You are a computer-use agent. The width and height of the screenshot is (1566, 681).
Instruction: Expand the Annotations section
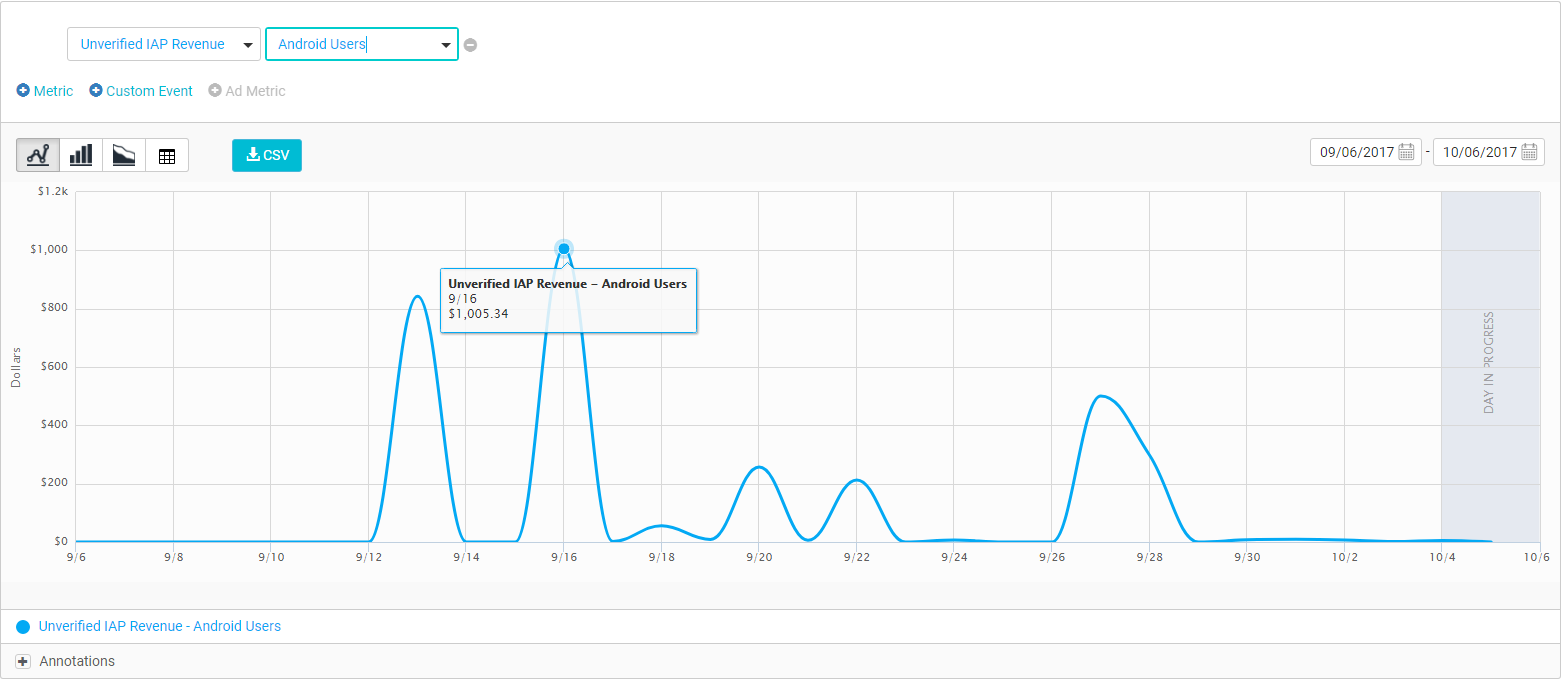click(x=23, y=662)
